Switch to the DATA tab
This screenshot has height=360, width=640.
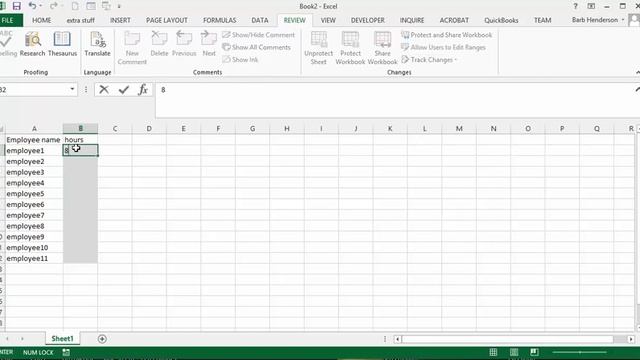point(260,20)
